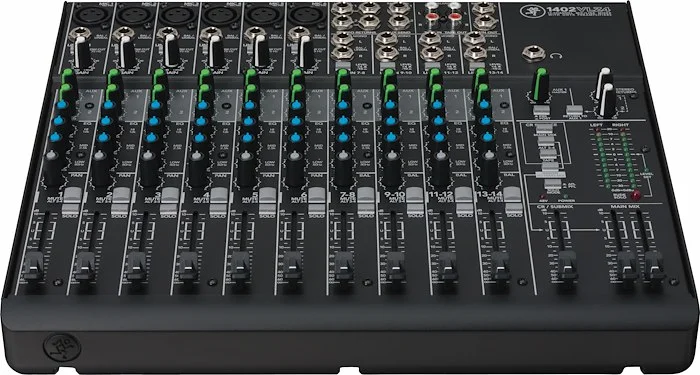Toggle the AUX 1 pre/post button in master section

542,111
